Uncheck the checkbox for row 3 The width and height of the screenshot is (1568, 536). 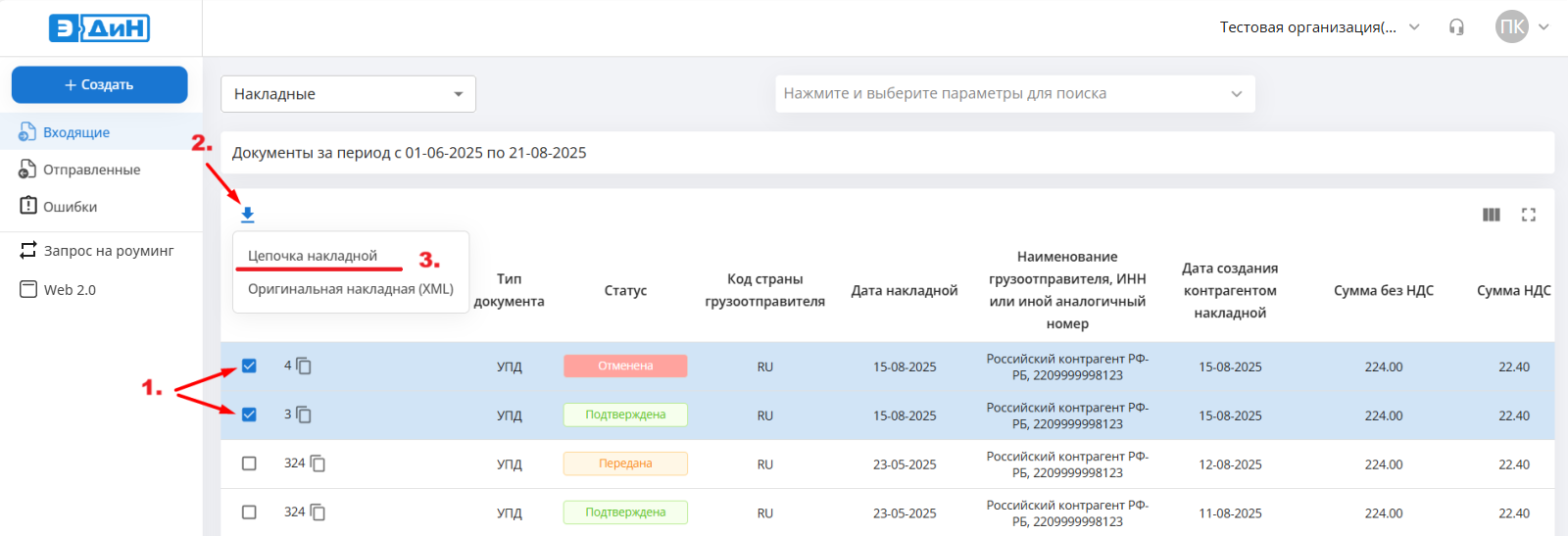coord(249,414)
